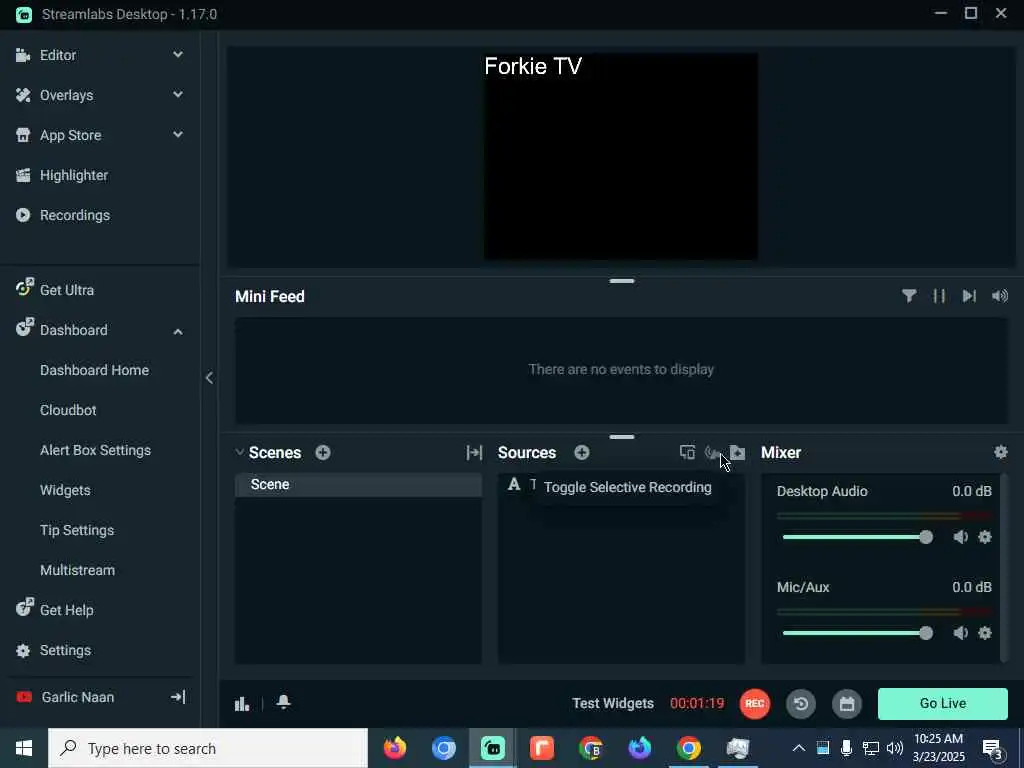The height and width of the screenshot is (768, 1024).
Task: Adjust the Mic/Aux volume slider
Action: (857, 633)
